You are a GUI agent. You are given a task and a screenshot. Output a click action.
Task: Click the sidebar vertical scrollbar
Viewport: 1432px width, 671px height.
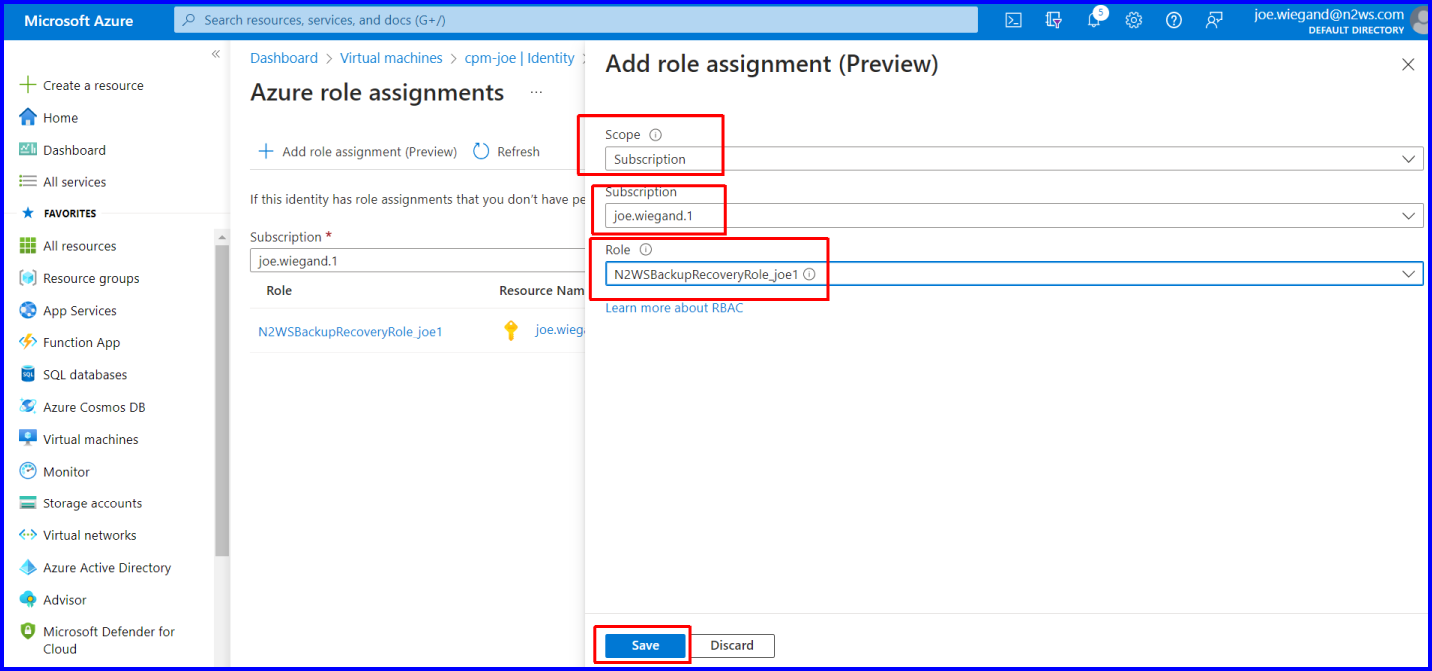pos(222,400)
